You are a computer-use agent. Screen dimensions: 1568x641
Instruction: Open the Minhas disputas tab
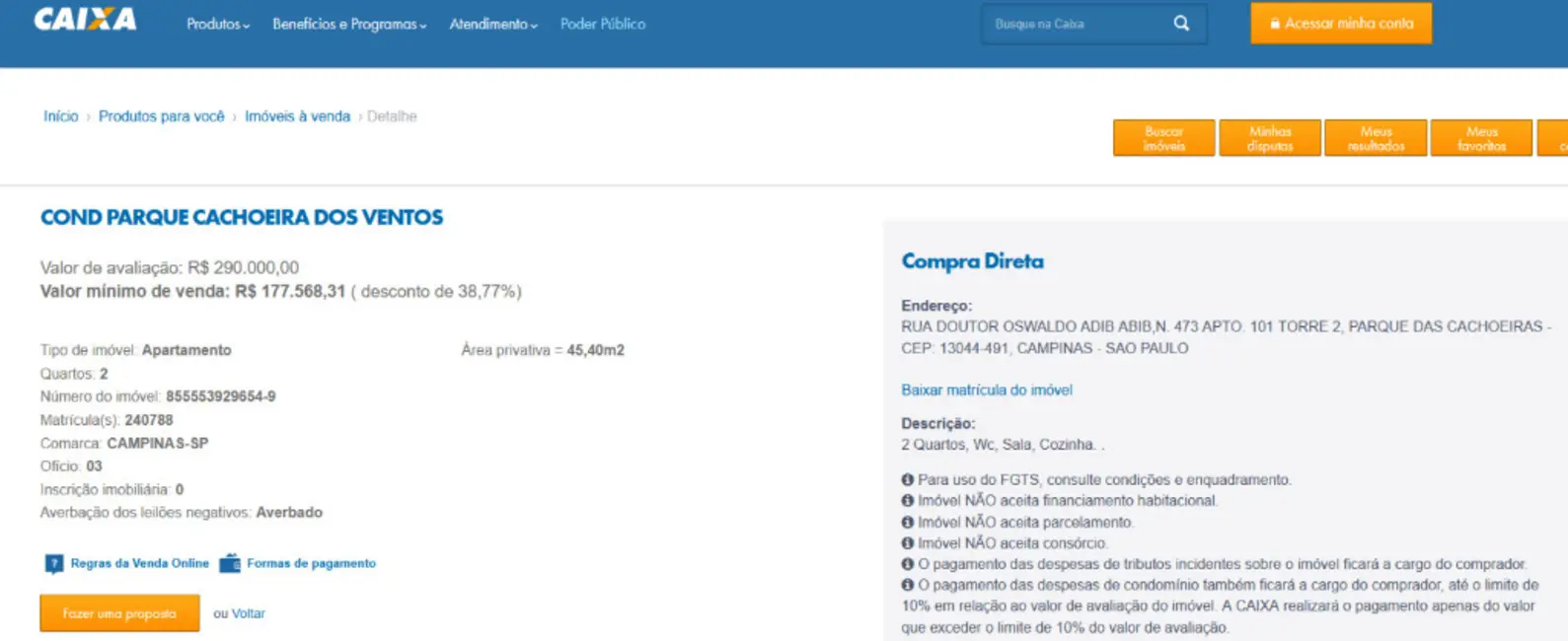(1270, 138)
